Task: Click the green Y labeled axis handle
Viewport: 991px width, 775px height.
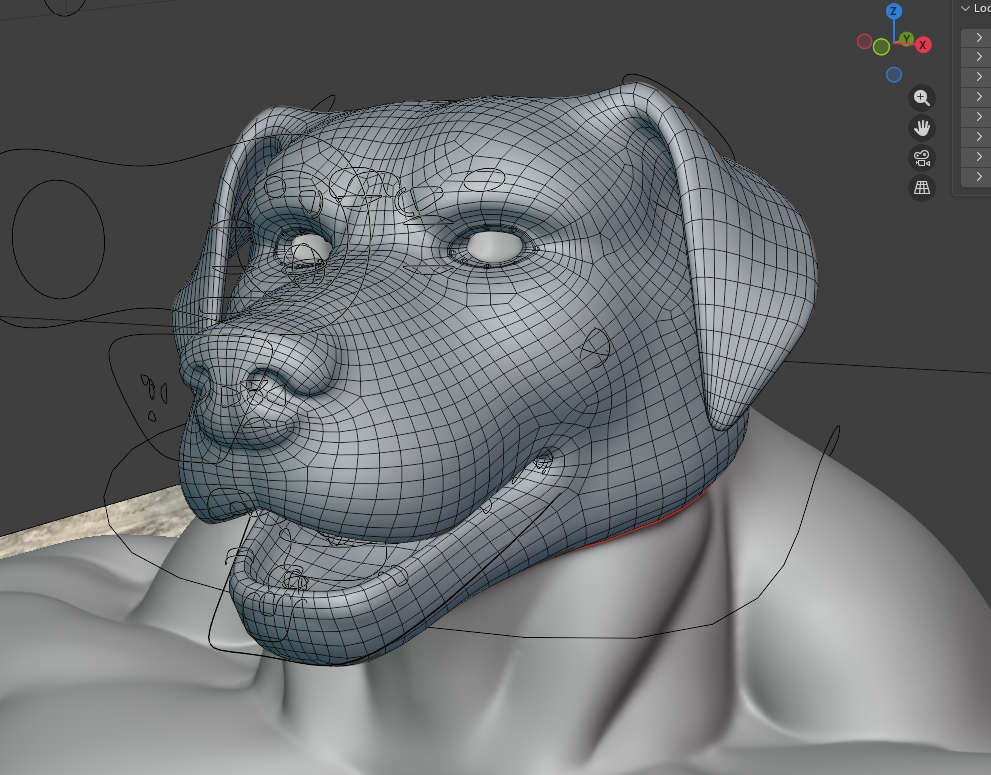Action: coord(906,39)
